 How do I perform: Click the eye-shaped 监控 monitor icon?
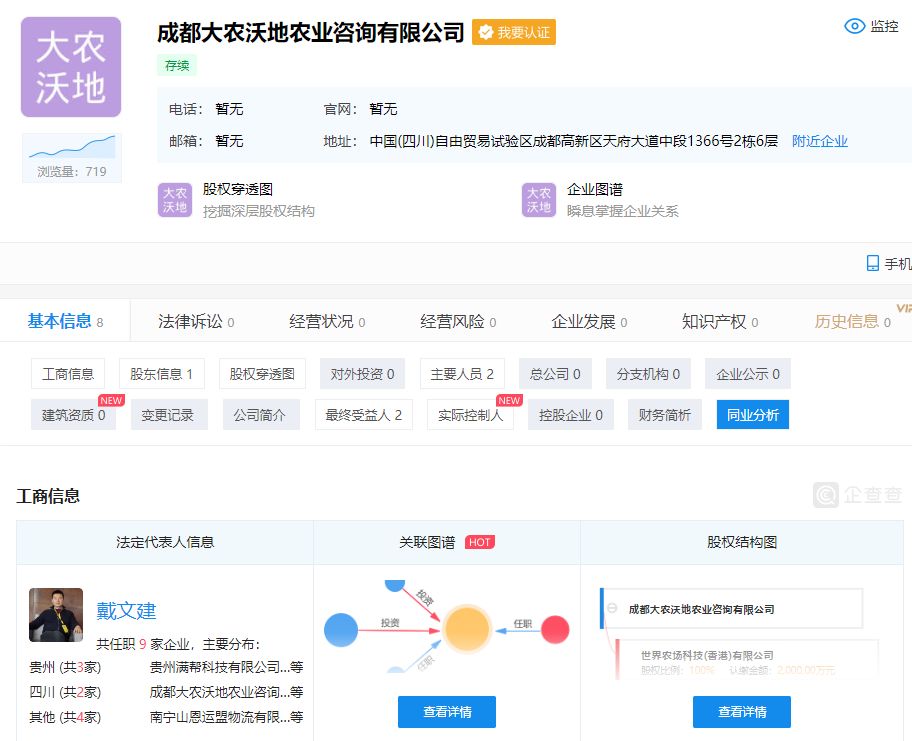[x=855, y=27]
